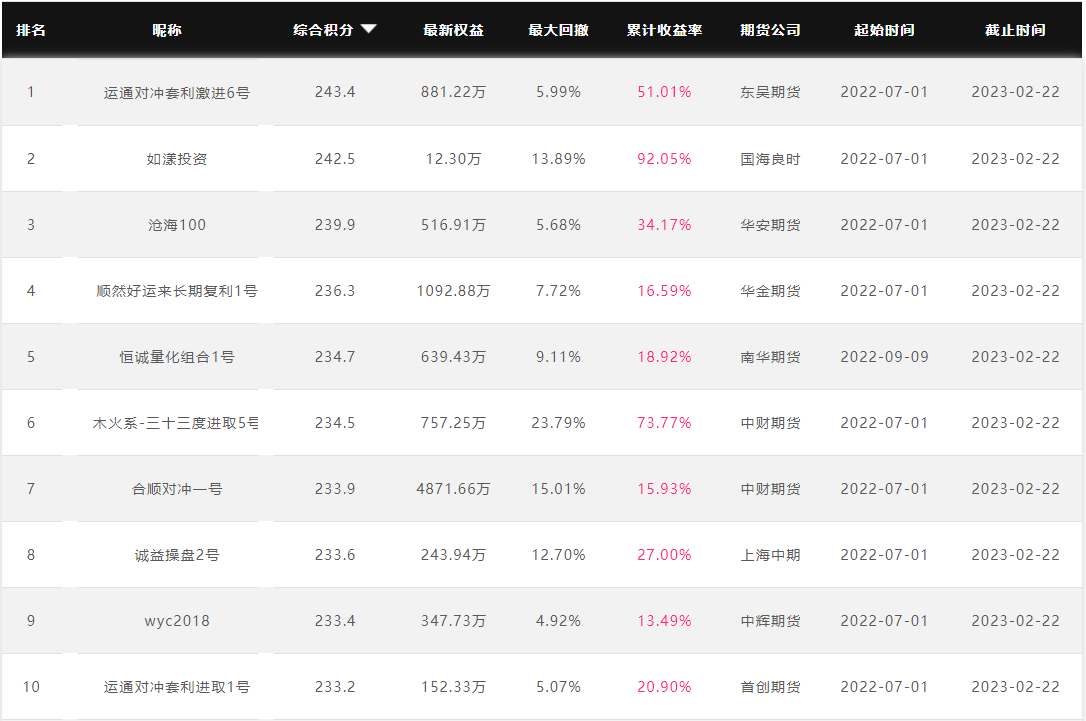
Task: Select 如漾投资 row end date 2023-02-22
Action: point(1015,159)
